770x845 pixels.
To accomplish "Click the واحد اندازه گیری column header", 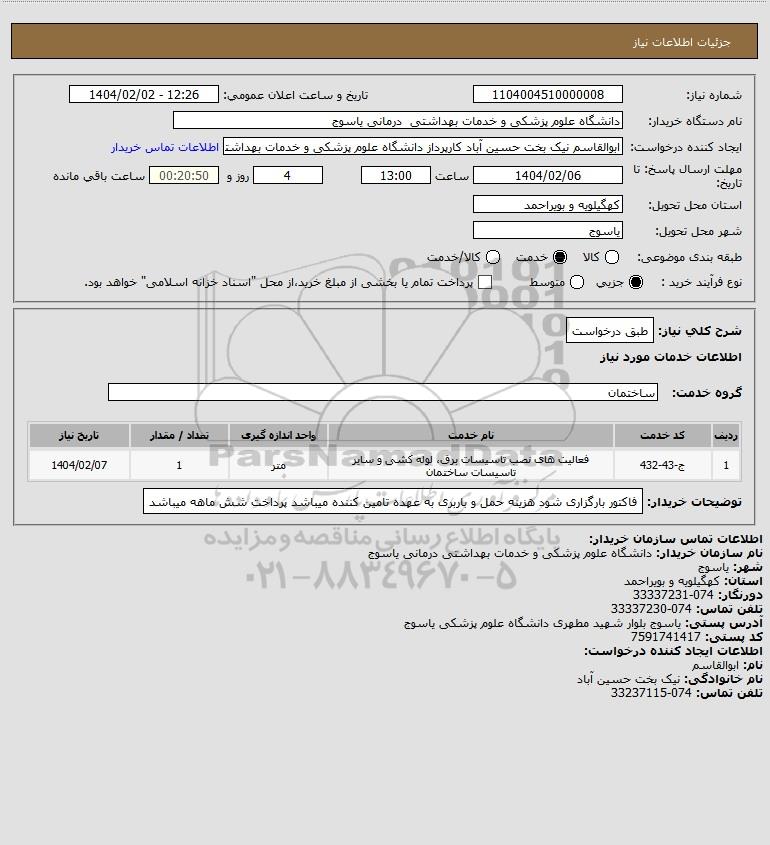I will tap(278, 435).
